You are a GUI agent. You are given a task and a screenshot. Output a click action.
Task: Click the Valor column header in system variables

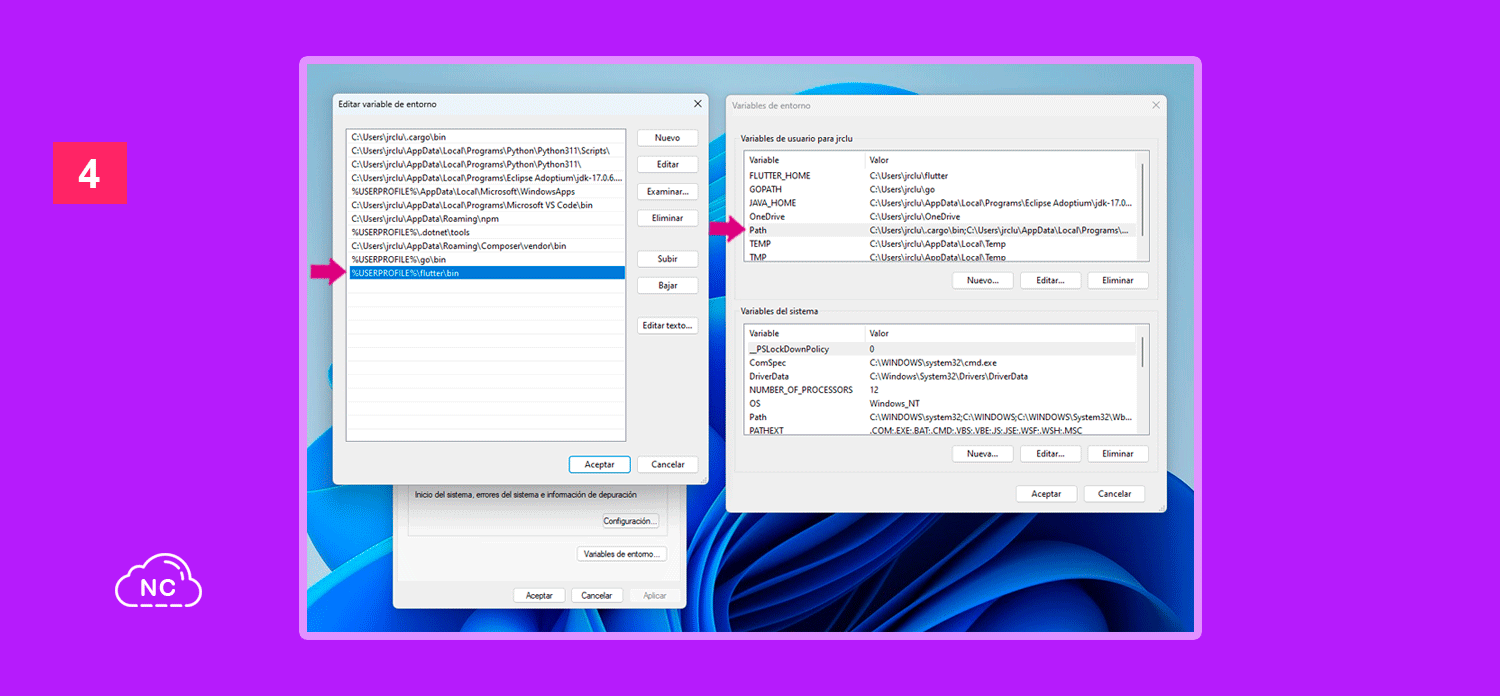(1000, 333)
